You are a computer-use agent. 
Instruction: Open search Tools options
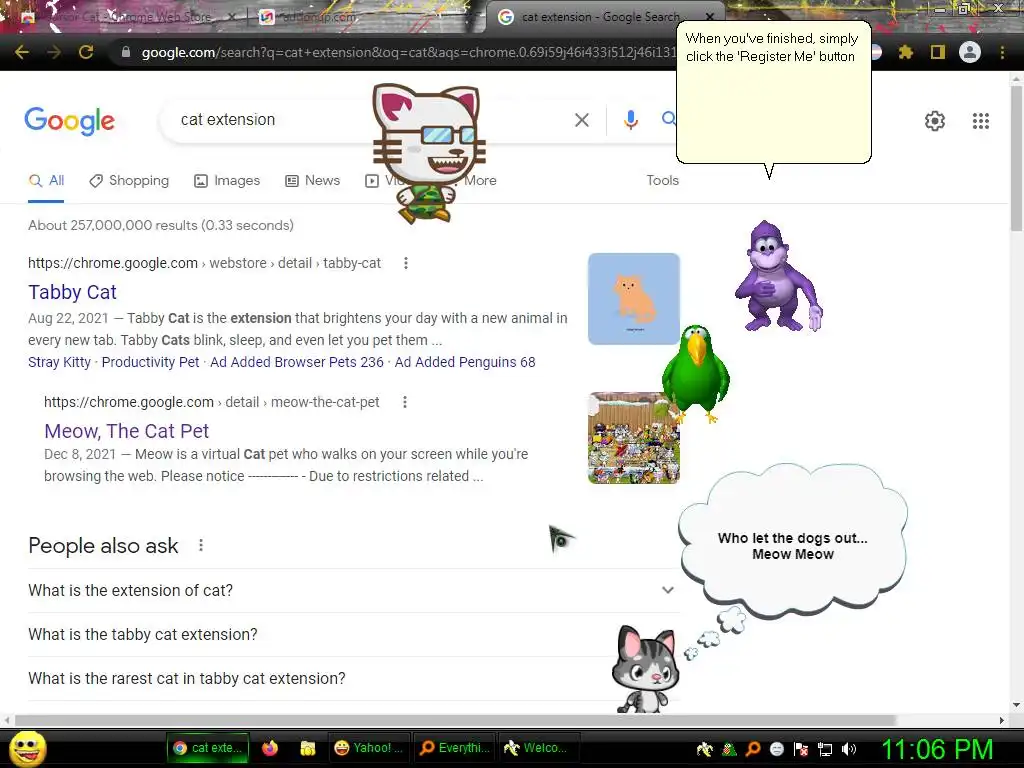click(x=662, y=181)
